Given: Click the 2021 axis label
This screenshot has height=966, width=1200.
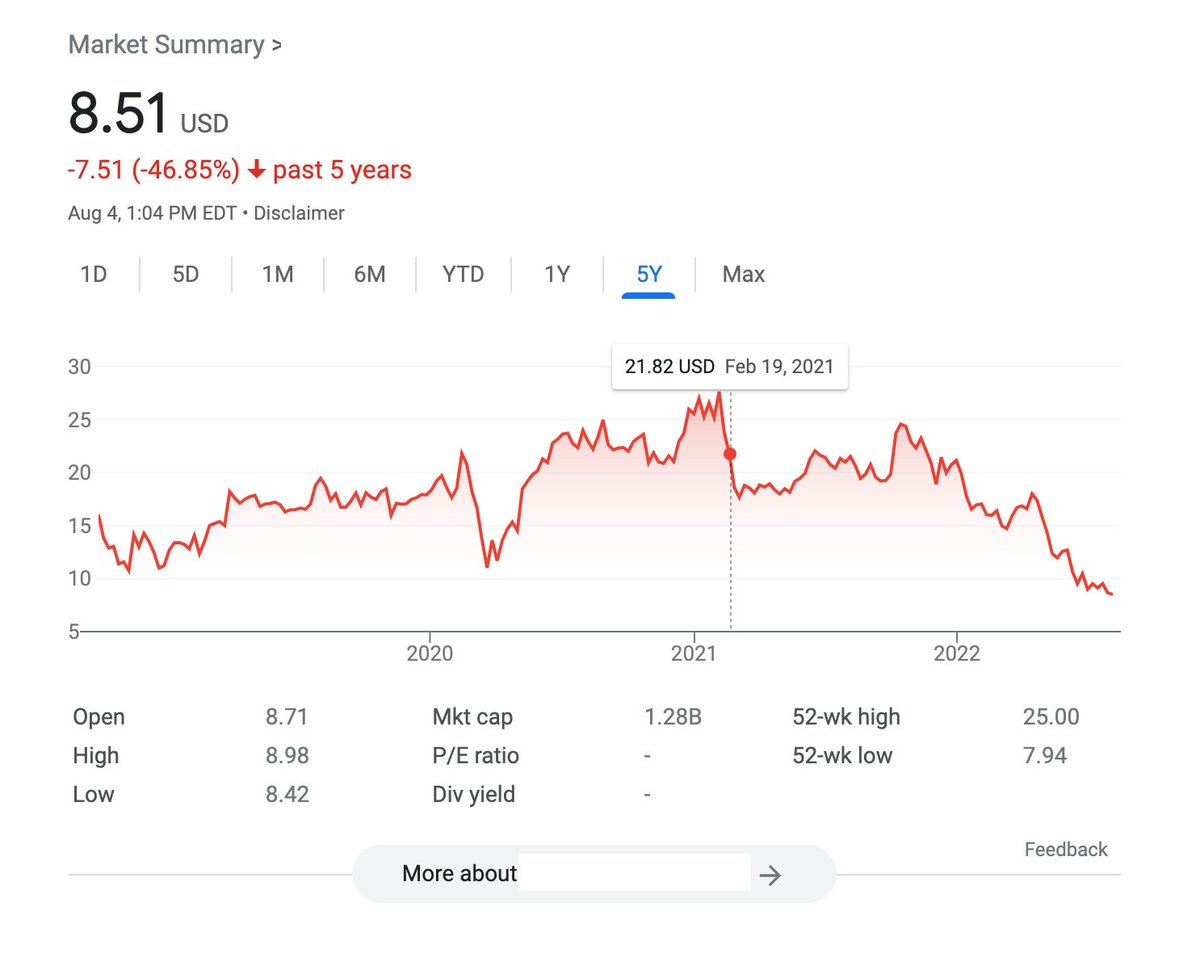Looking at the screenshot, I should click(694, 654).
